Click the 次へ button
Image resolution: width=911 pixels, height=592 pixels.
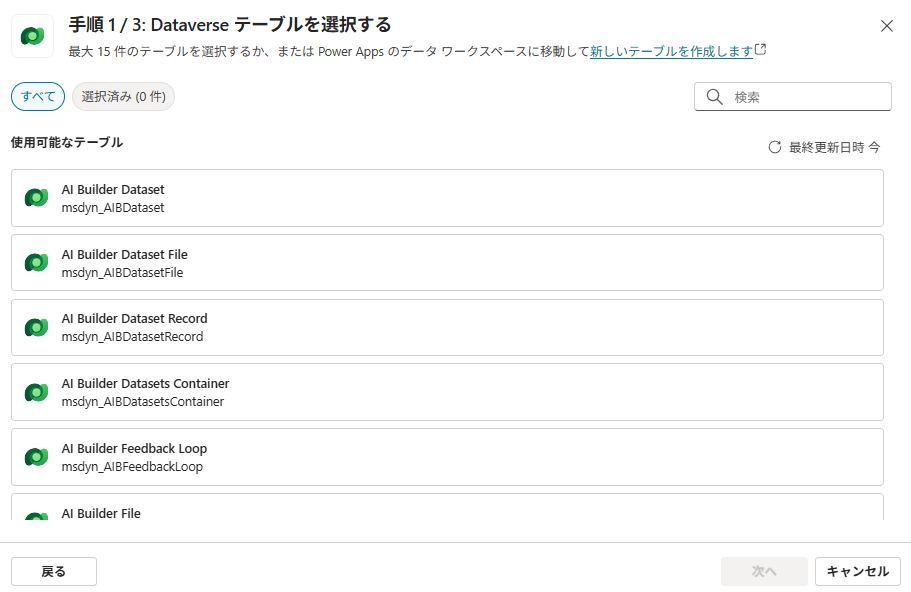[x=764, y=572]
